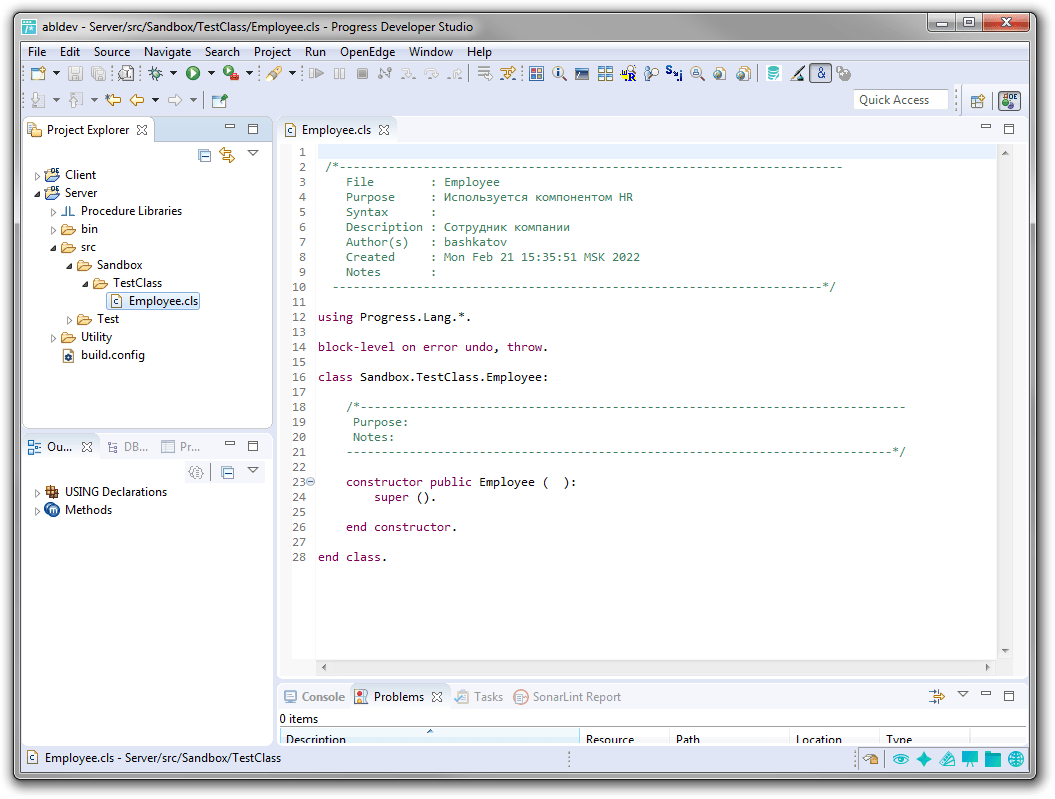Screen dimensions: 1055x799
Task: Click the pin editor toolbar icon
Action: tap(219, 100)
